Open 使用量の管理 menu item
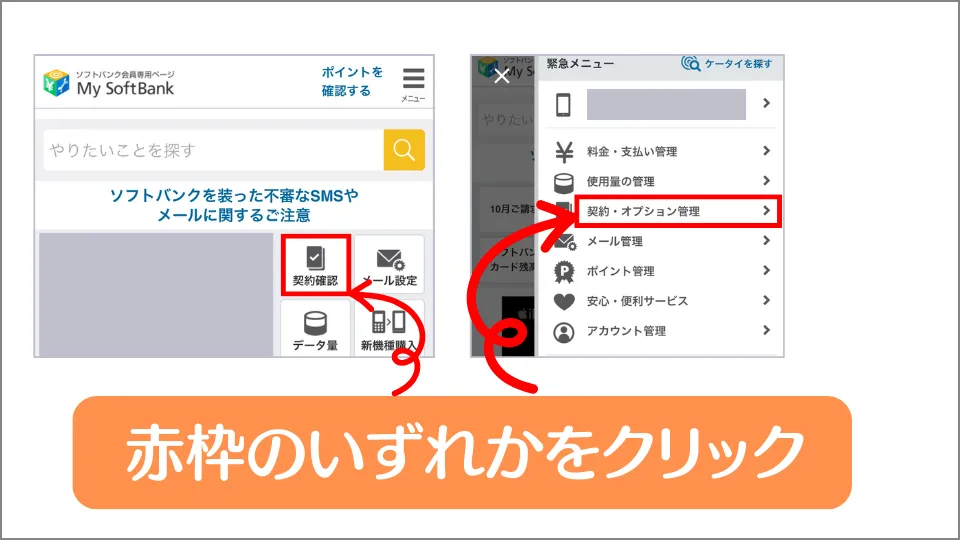The width and height of the screenshot is (960, 540). point(662,181)
